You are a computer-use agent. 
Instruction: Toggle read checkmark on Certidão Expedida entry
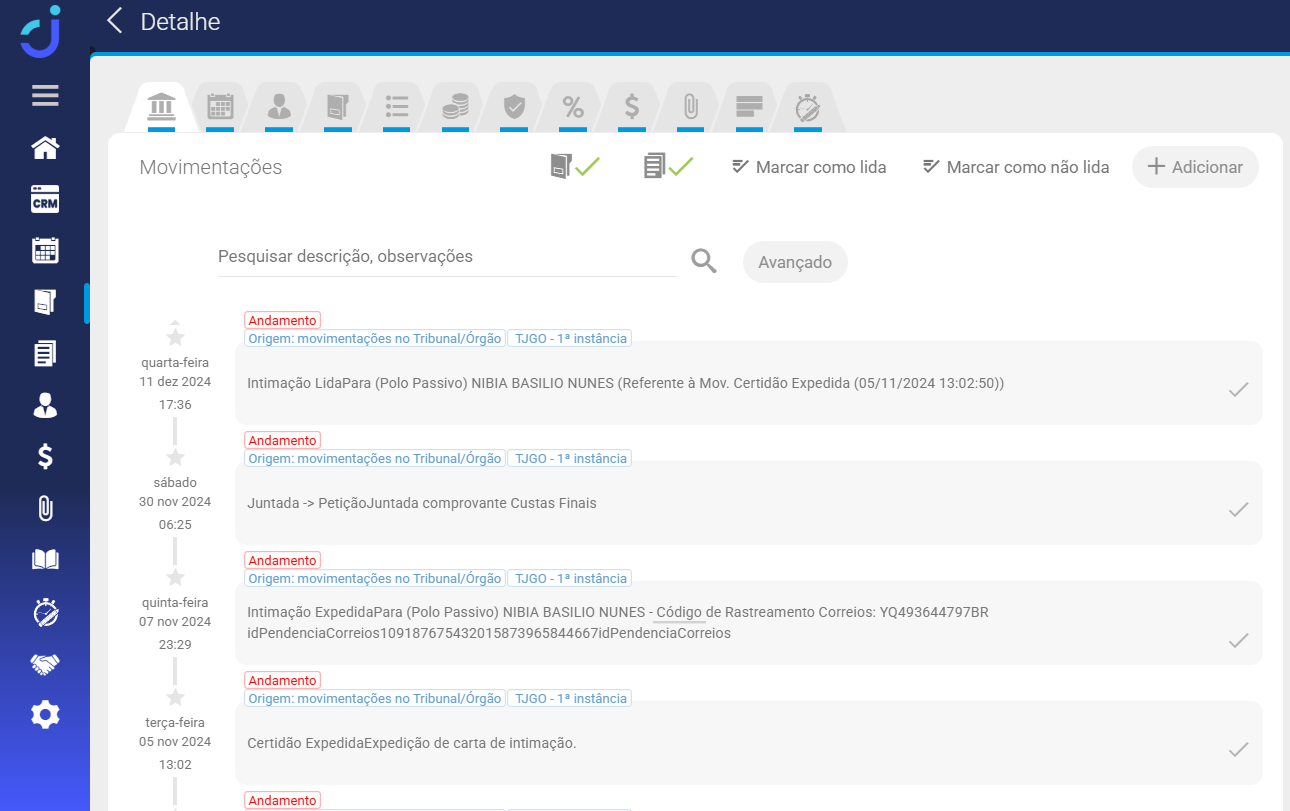pyautogui.click(x=1238, y=749)
